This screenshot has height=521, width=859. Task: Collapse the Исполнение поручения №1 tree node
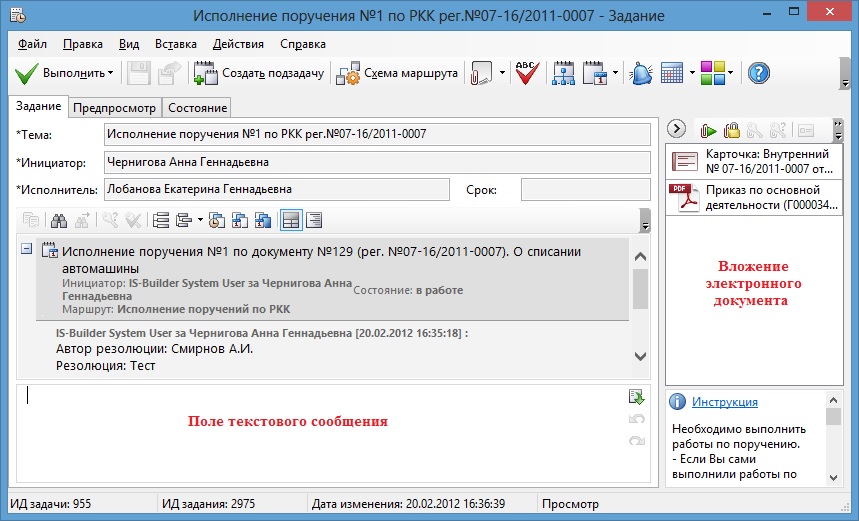(26, 249)
